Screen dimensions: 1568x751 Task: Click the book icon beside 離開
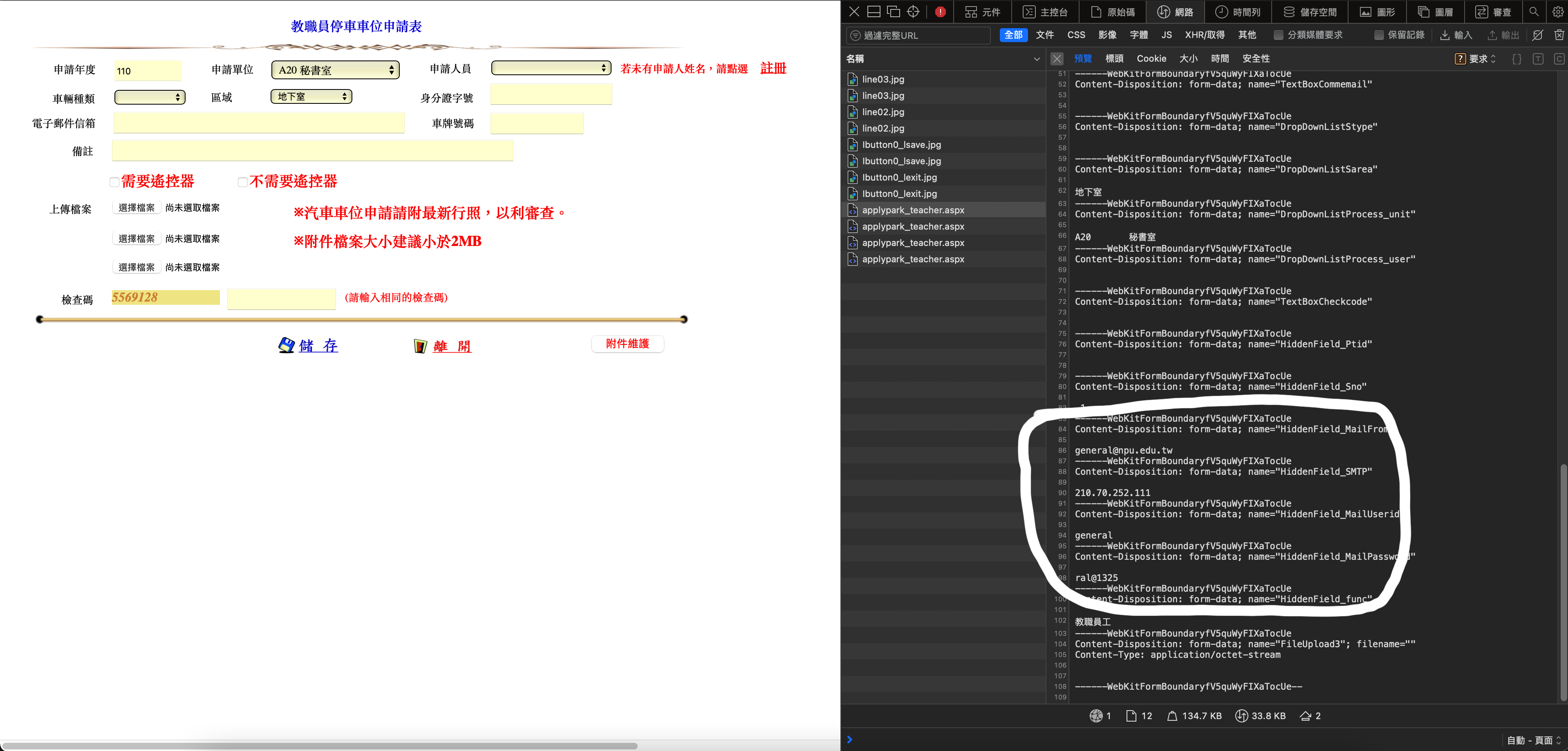[420, 346]
